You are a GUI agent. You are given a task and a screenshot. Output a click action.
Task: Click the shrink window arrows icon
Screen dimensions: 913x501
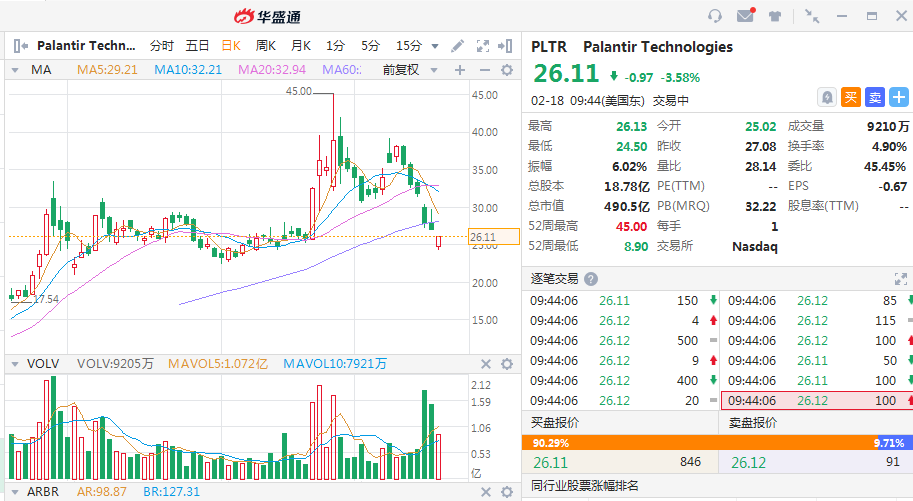click(812, 16)
